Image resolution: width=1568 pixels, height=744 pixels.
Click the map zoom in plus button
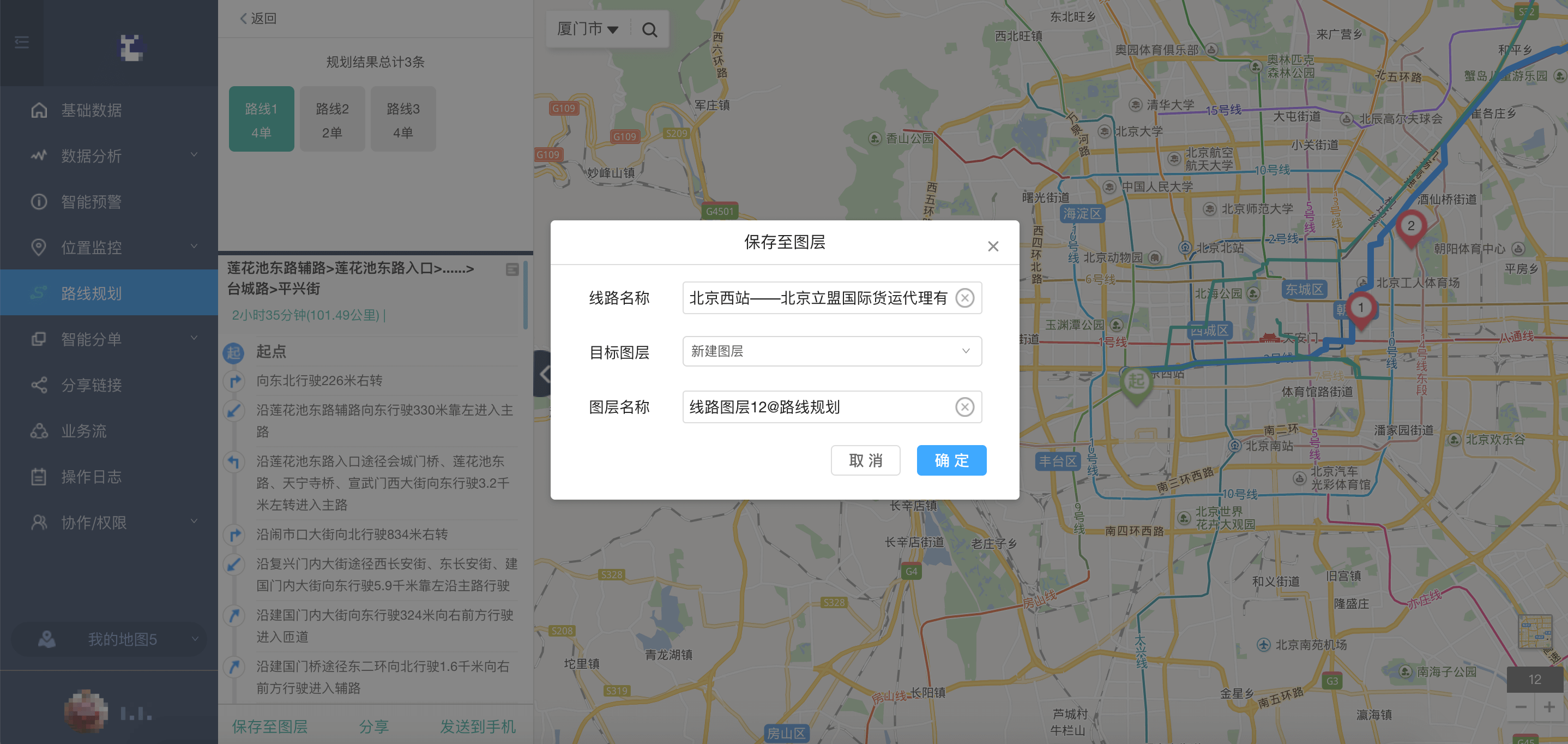[1548, 707]
